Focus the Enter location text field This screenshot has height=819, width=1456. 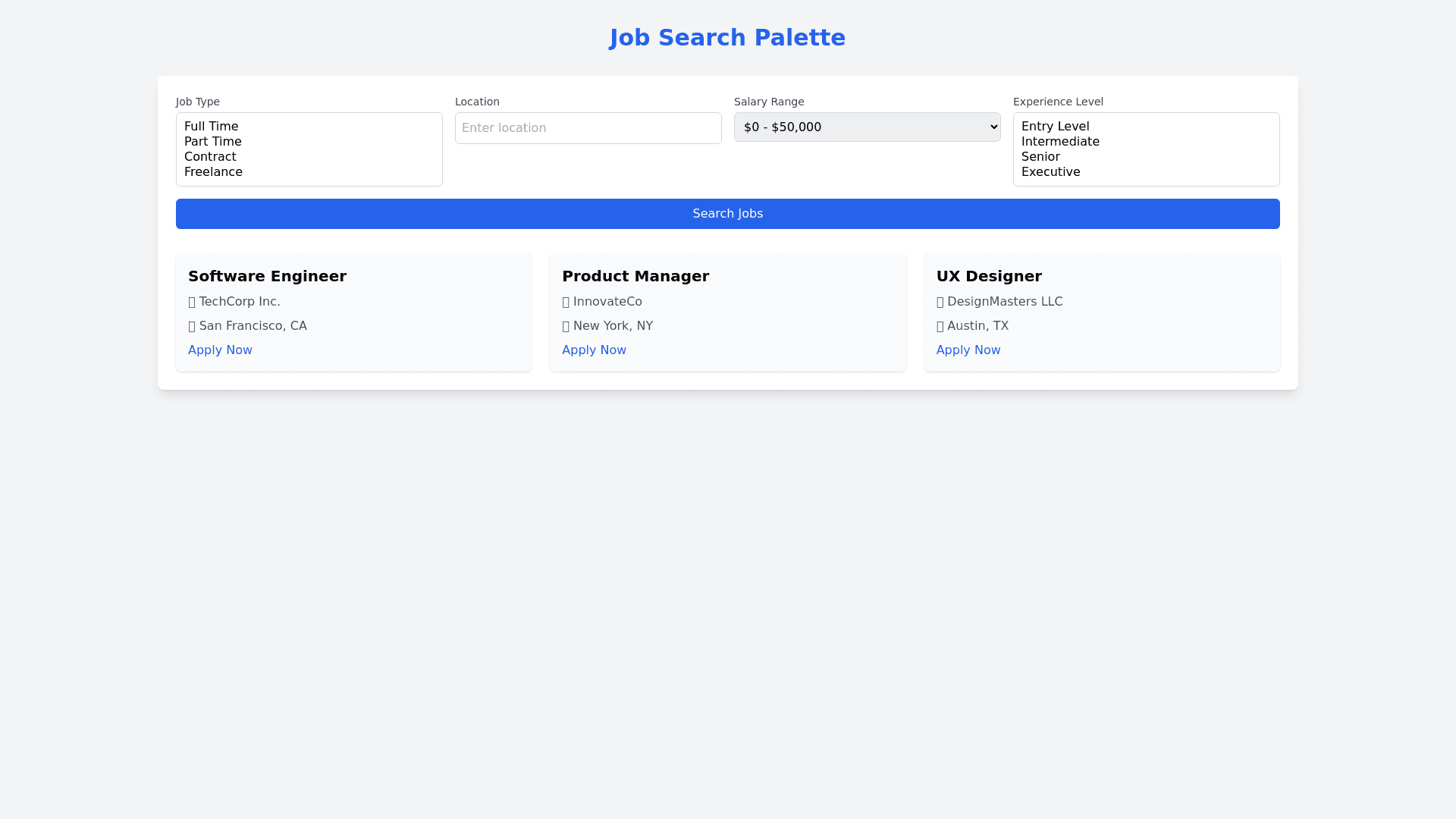(588, 128)
